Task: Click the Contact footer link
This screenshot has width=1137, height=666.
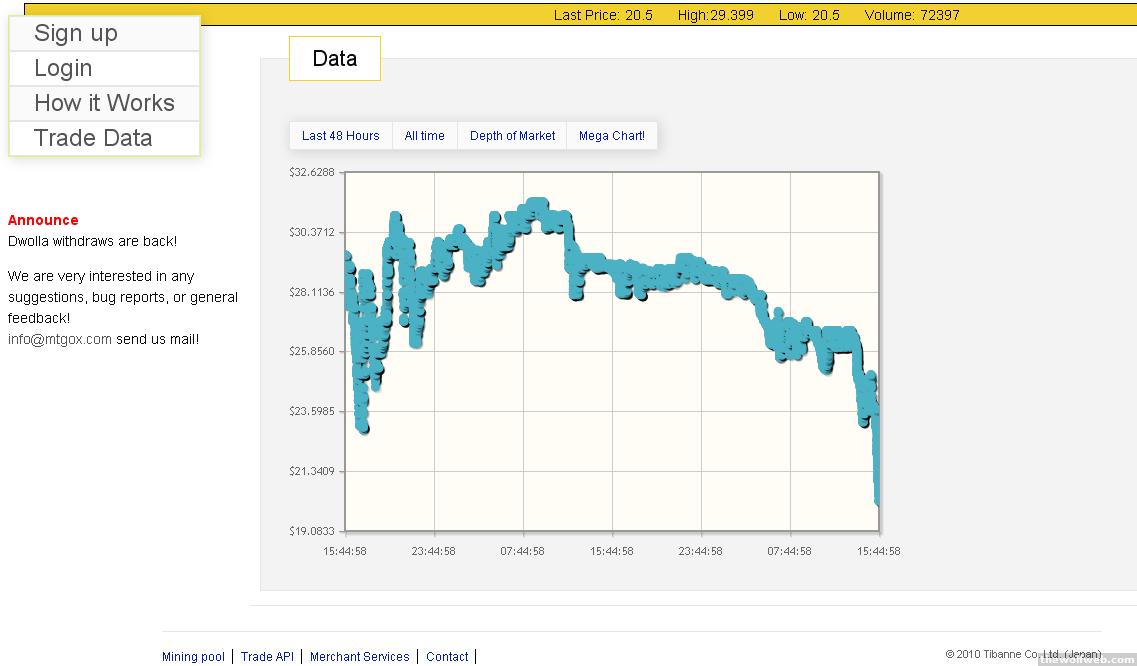Action: tap(447, 657)
